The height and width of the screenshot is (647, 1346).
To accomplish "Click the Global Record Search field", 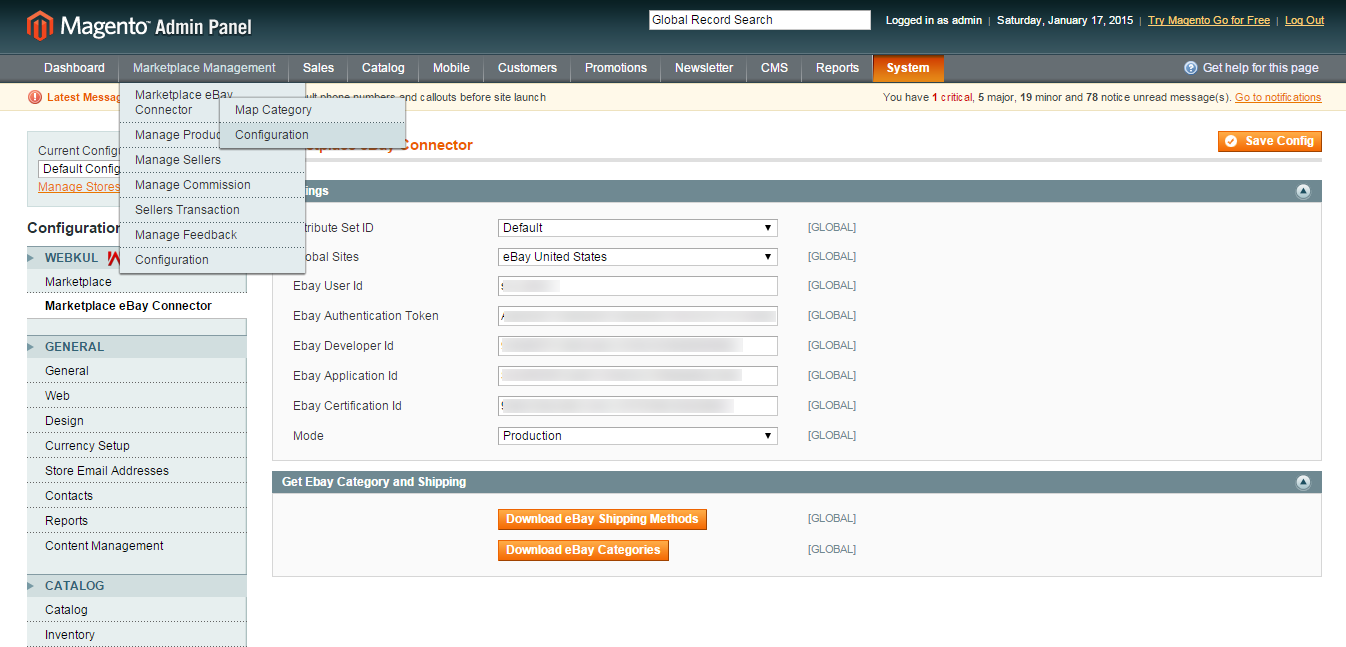I will coord(759,19).
